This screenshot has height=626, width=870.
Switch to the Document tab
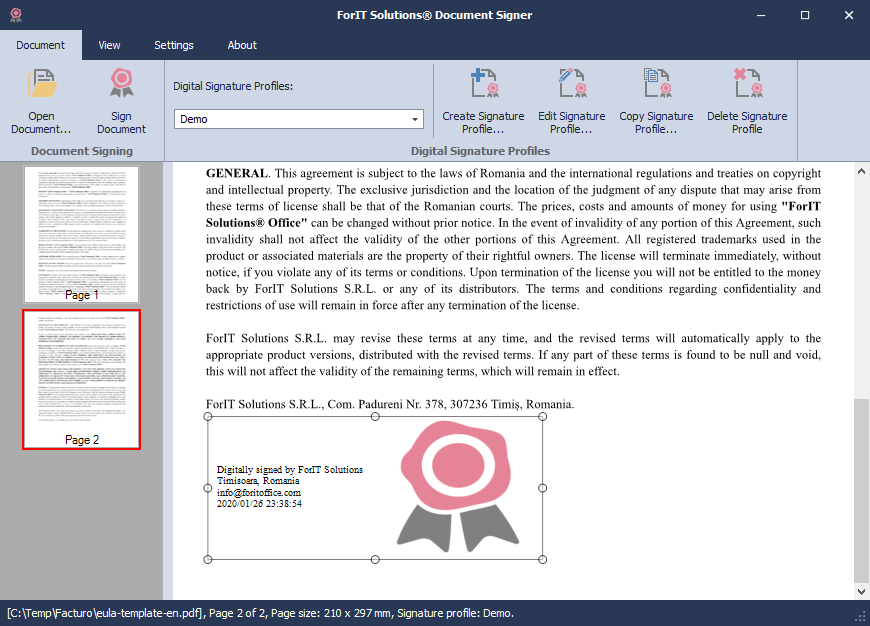click(41, 45)
